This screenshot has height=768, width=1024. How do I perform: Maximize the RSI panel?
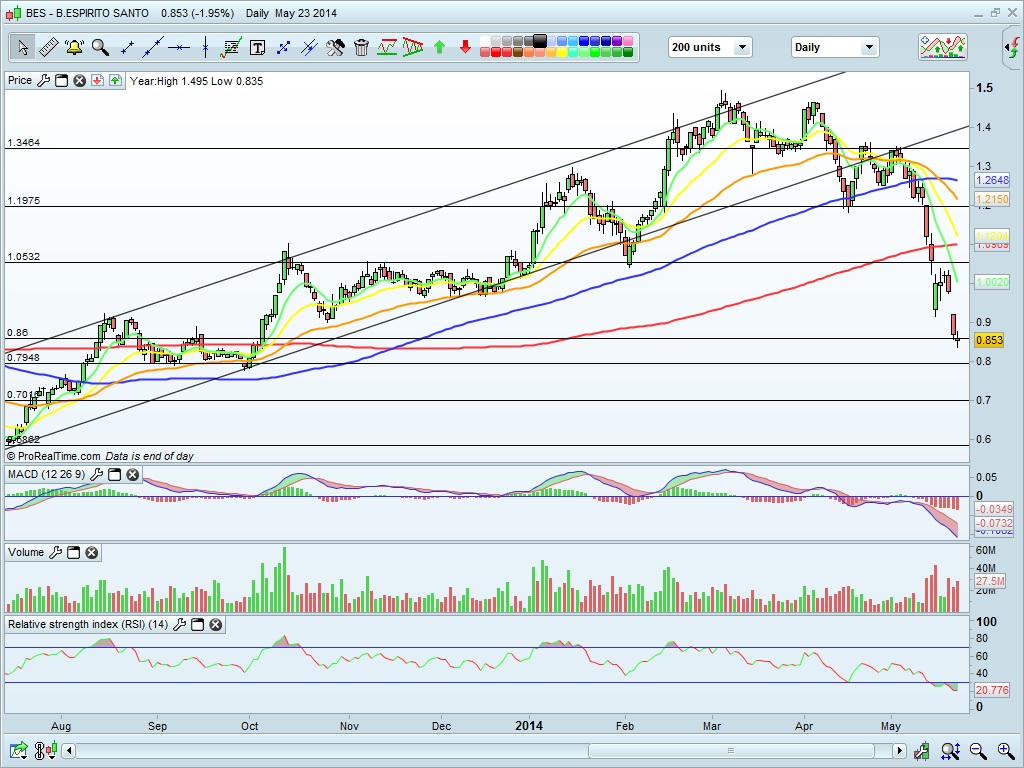[197, 624]
